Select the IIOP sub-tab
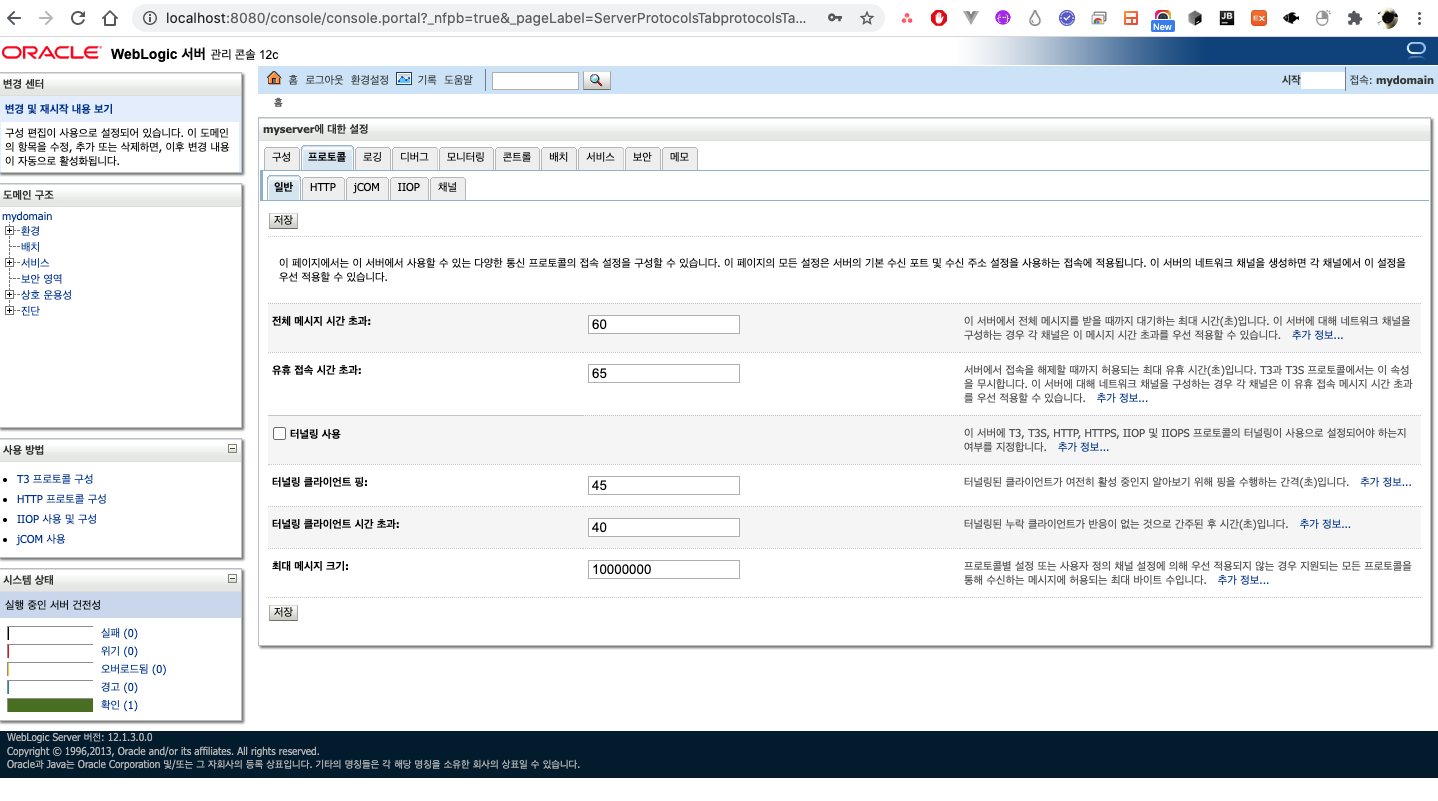Viewport: 1438px width, 801px height. (x=409, y=187)
